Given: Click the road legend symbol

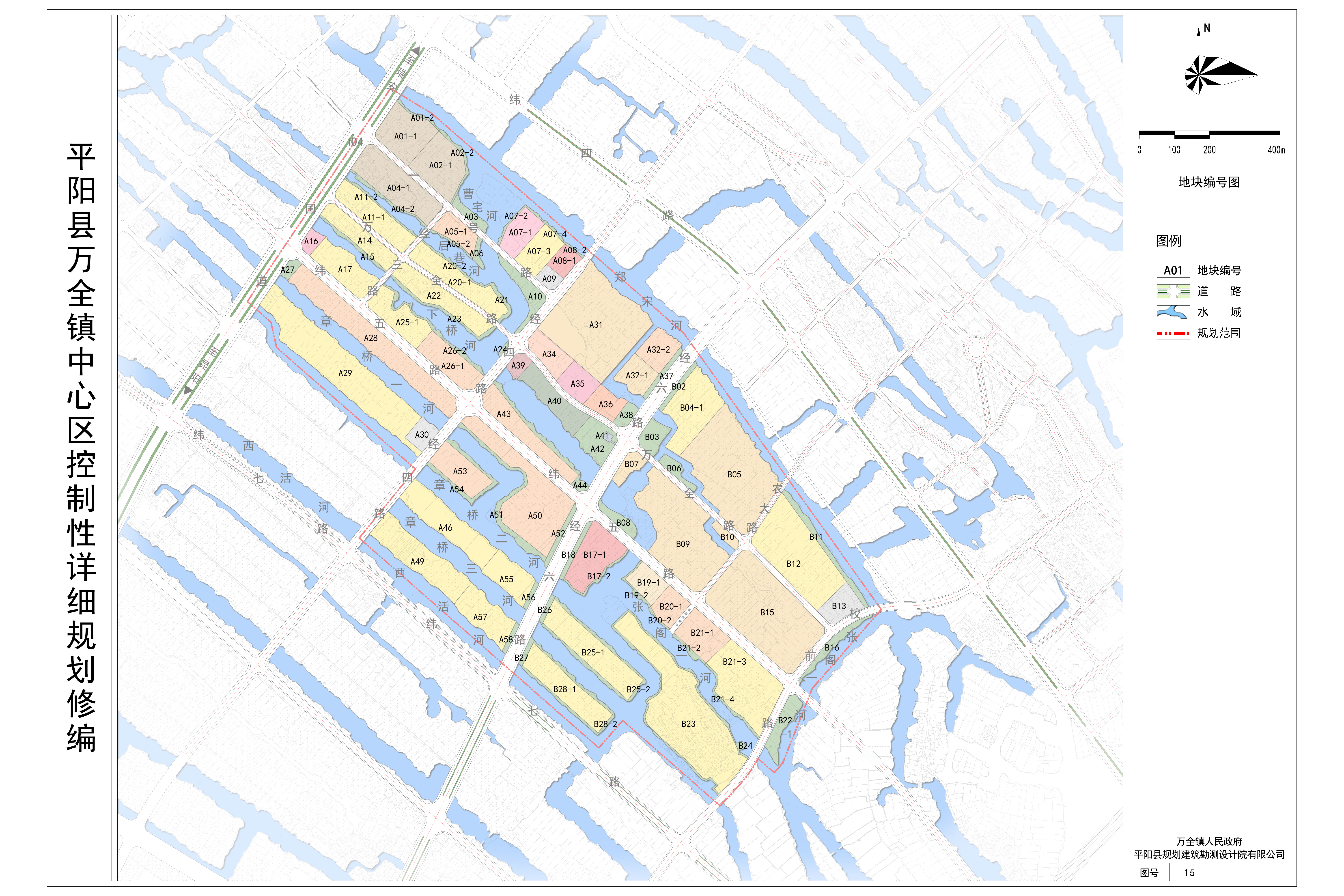Looking at the screenshot, I should pyautogui.click(x=1173, y=291).
